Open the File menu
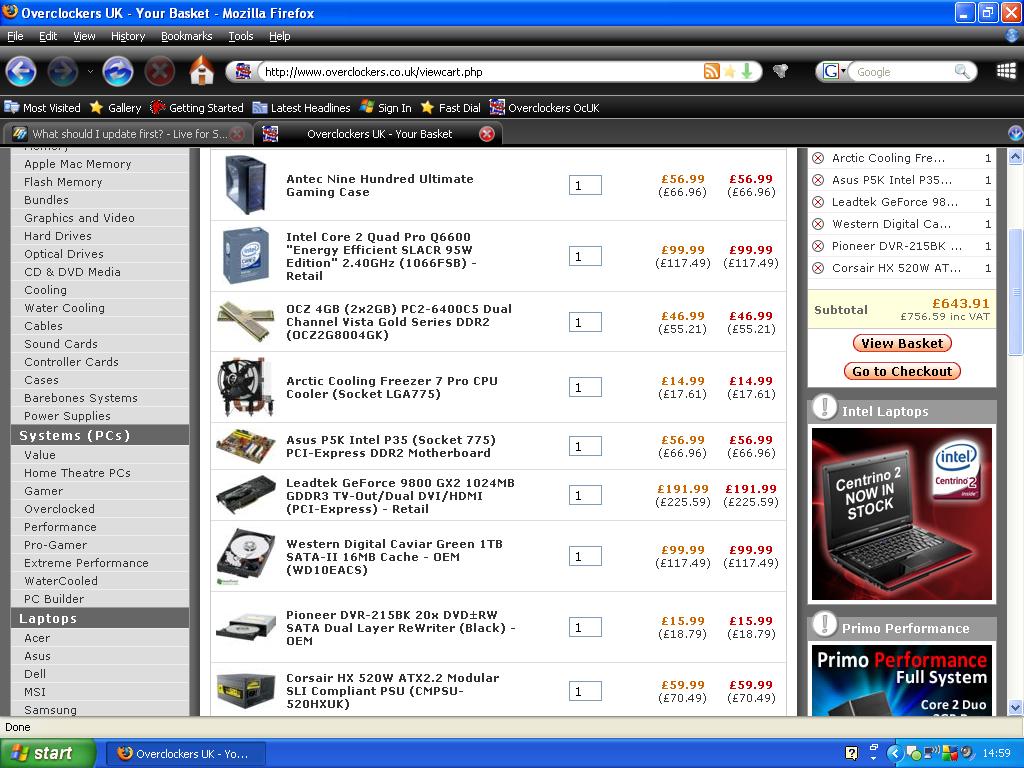The image size is (1024, 768). click(x=15, y=36)
